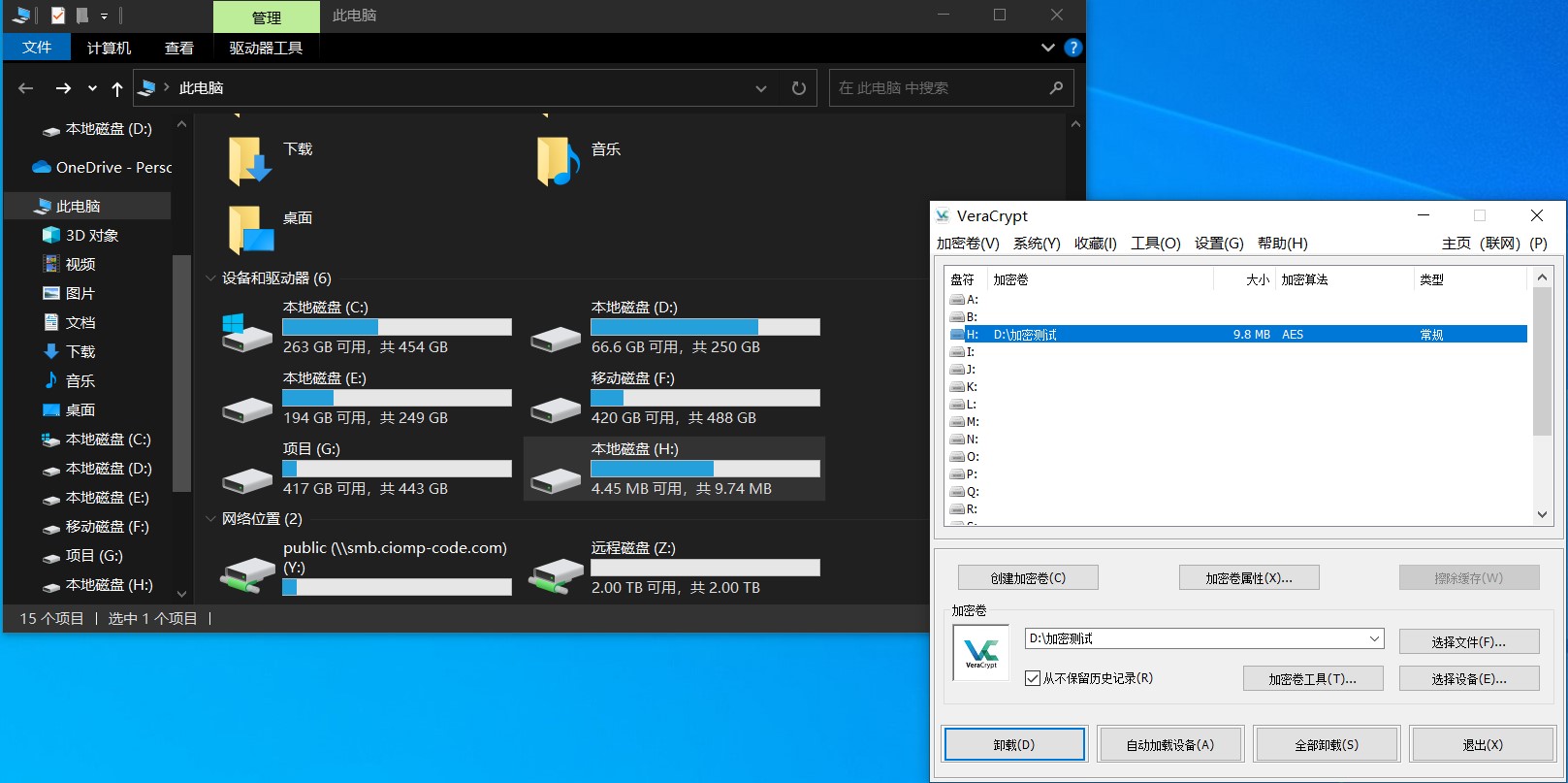Open Explorer help question mark icon
The image size is (1568, 783).
pyautogui.click(x=1072, y=48)
